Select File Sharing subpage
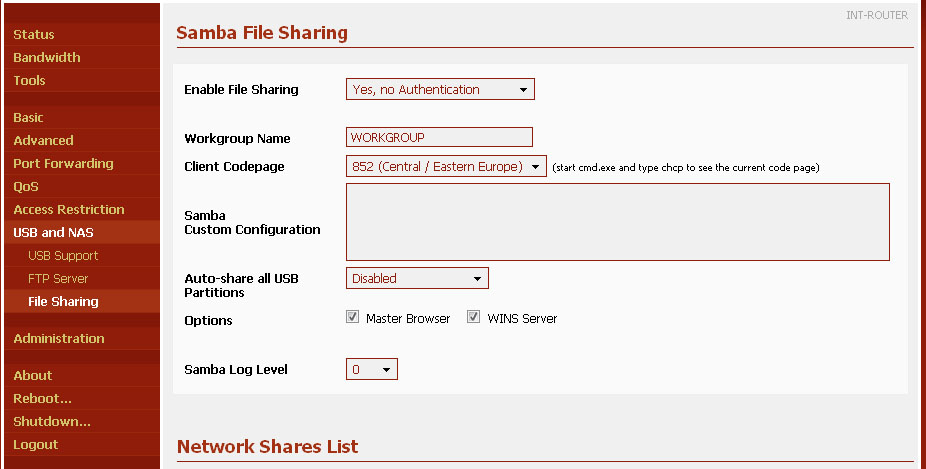 click(x=82, y=302)
